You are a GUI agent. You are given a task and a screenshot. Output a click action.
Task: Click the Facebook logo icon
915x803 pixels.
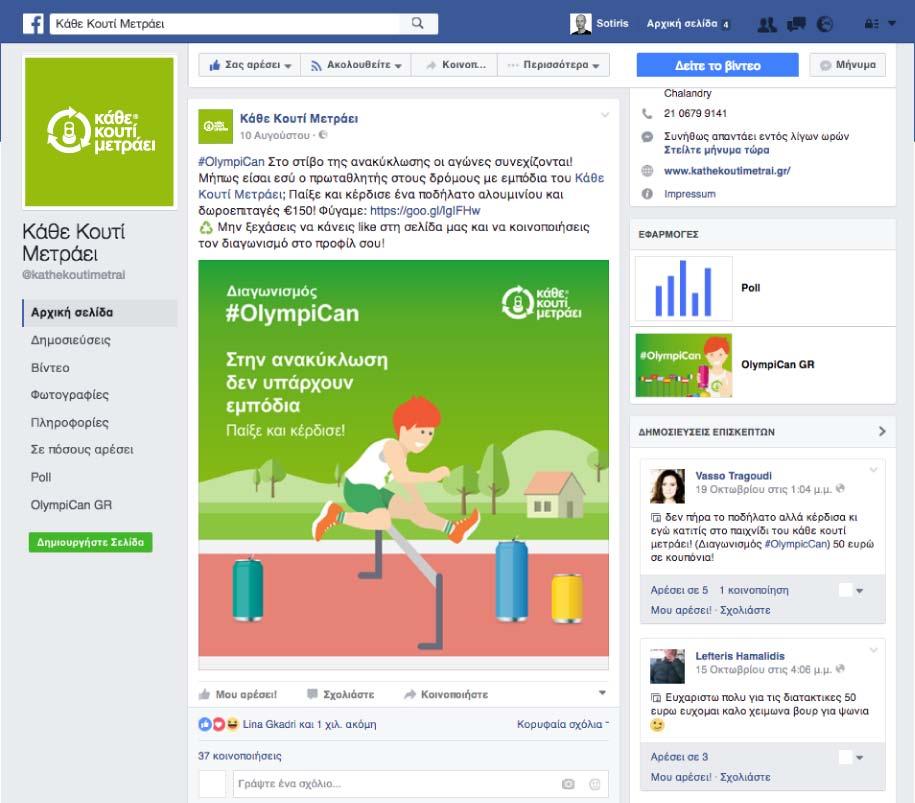[x=33, y=24]
